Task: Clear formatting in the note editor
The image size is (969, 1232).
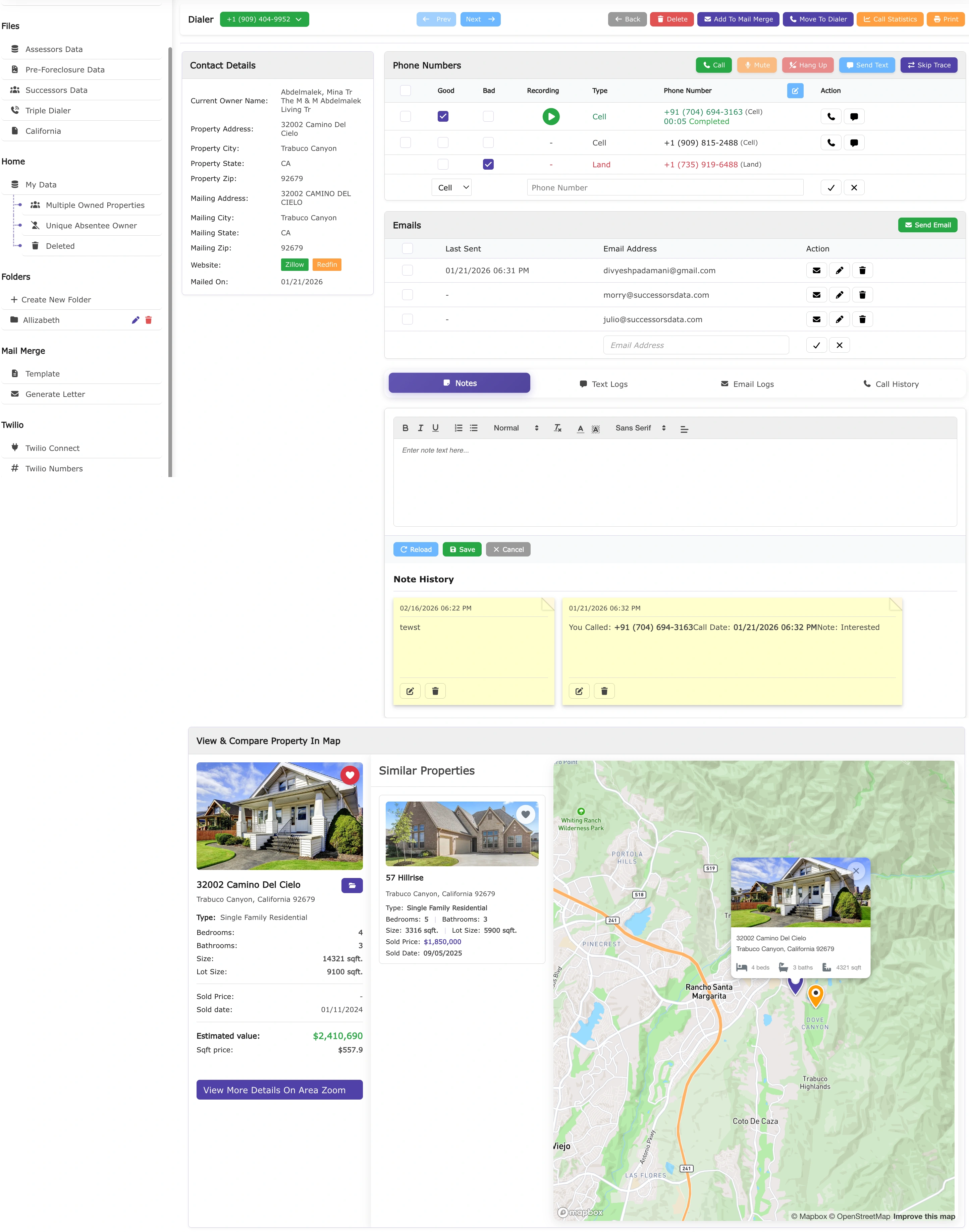Action: coord(558,428)
